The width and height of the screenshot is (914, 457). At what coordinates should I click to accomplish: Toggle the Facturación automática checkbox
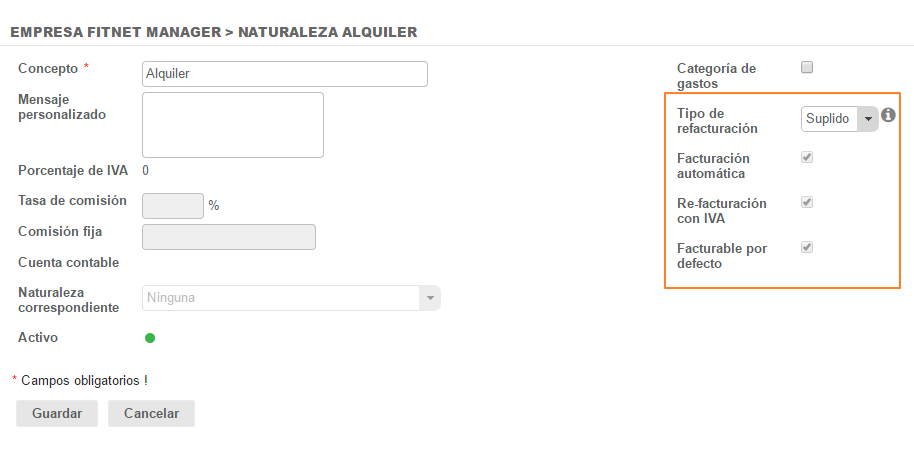pyautogui.click(x=807, y=157)
